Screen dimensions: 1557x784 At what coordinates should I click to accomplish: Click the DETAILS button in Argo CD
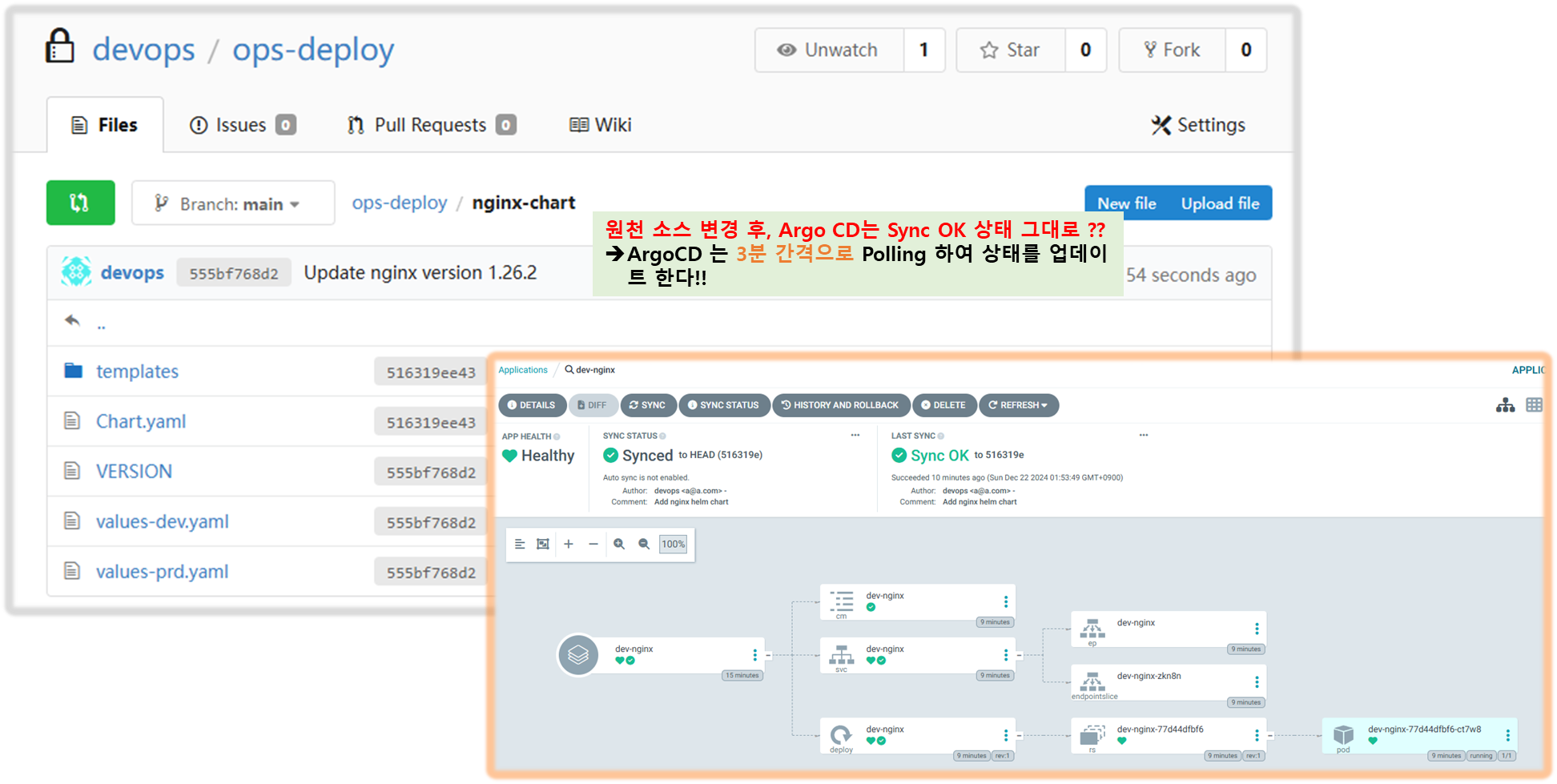click(532, 405)
